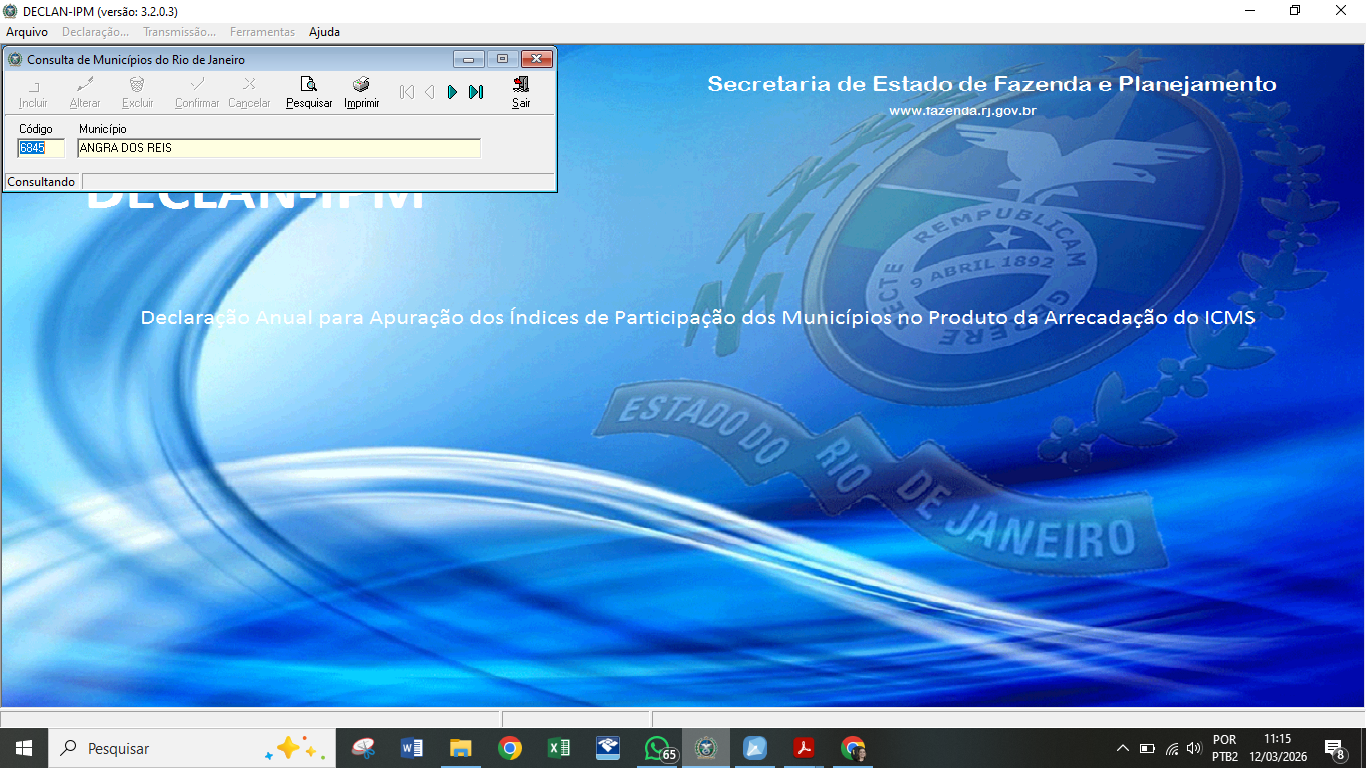Open File Explorer from the taskbar

(x=461, y=748)
